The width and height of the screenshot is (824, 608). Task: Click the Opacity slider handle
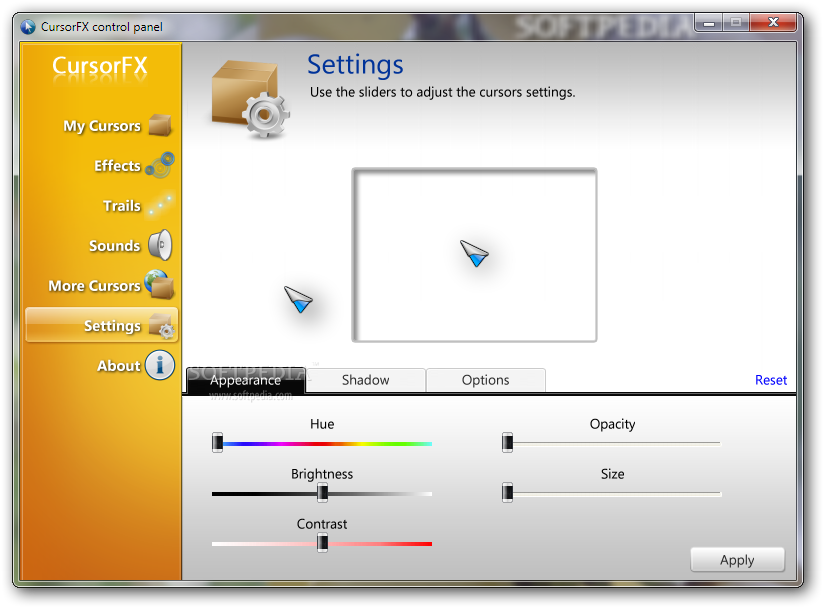point(507,442)
